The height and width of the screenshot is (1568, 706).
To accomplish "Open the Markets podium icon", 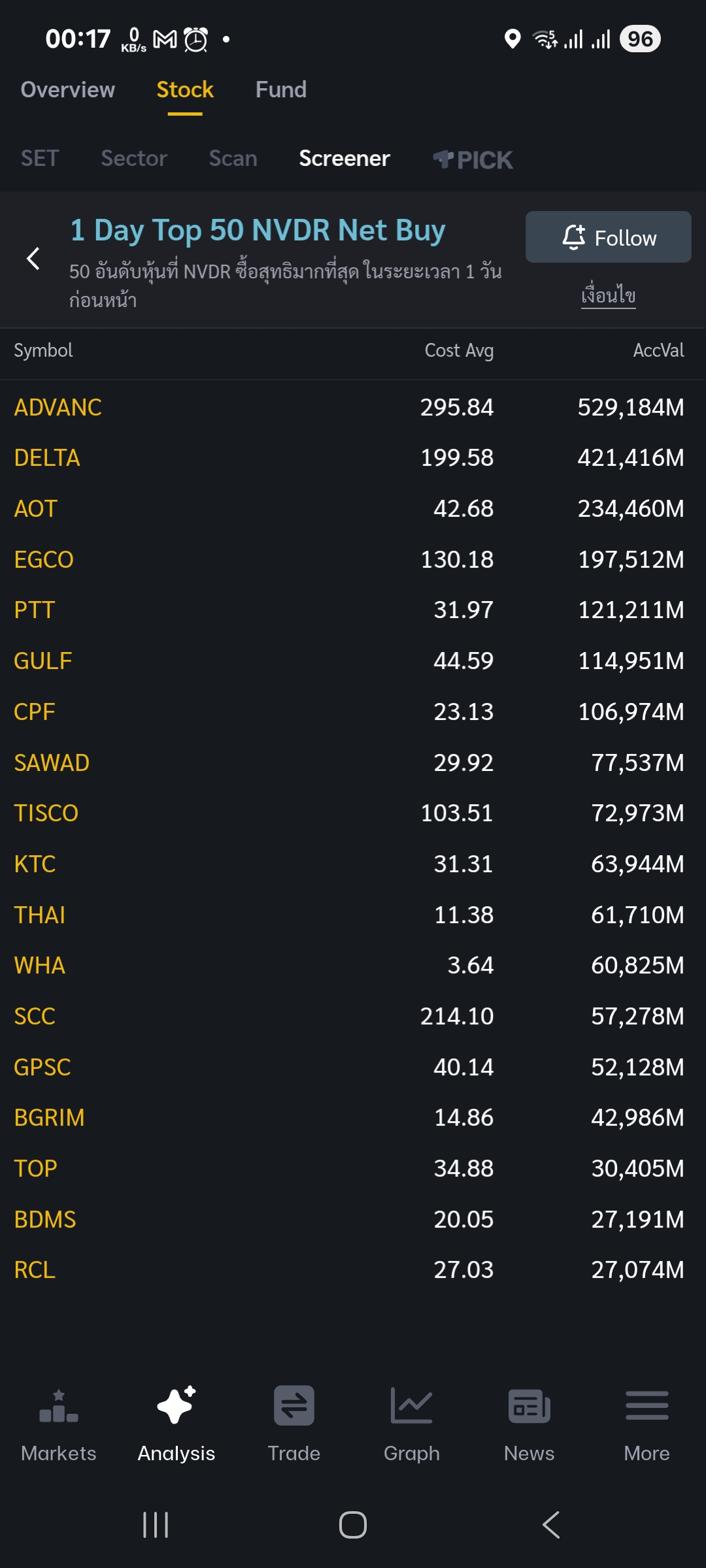I will [58, 1407].
